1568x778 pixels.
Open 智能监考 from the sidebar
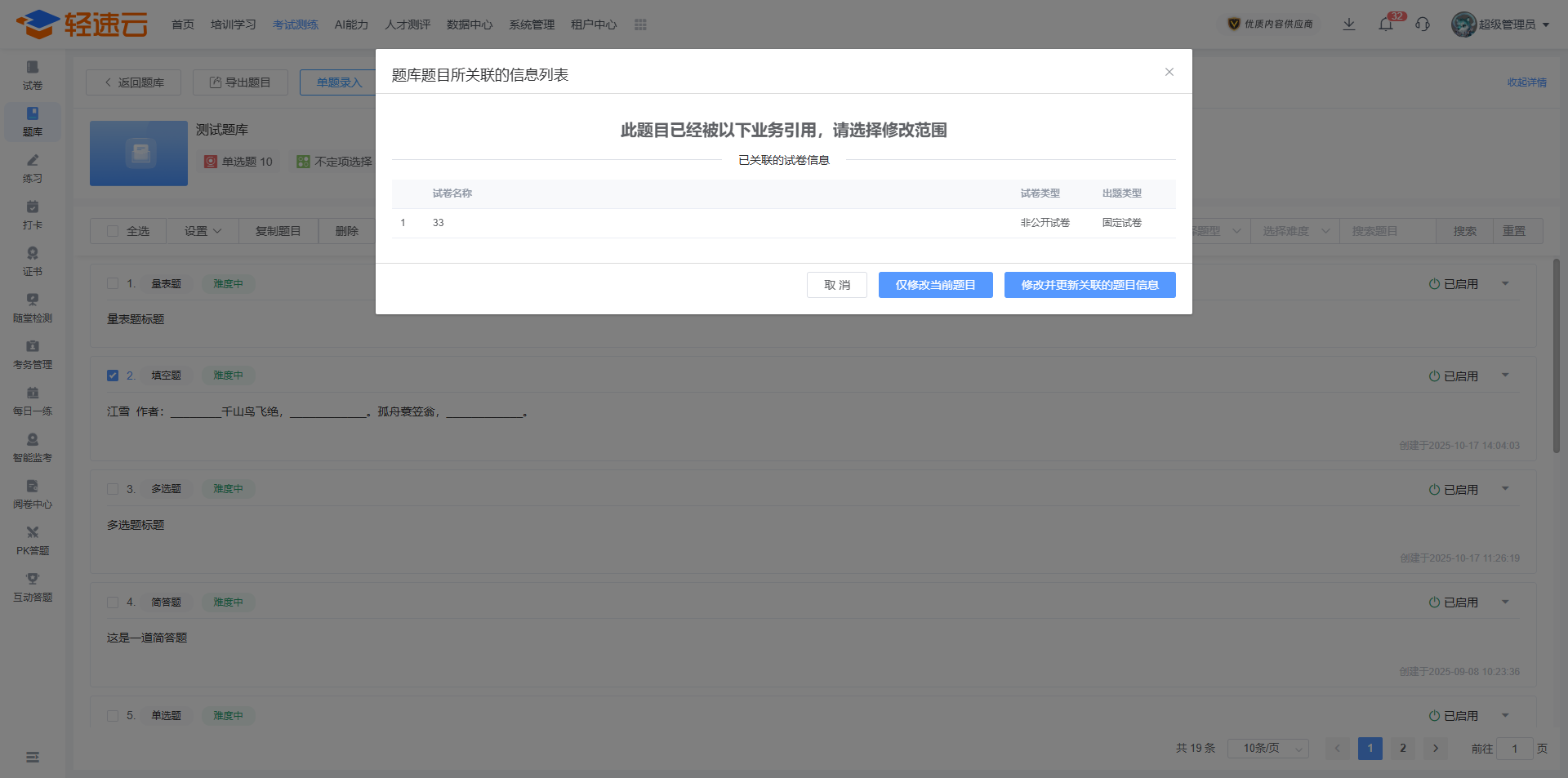point(33,447)
